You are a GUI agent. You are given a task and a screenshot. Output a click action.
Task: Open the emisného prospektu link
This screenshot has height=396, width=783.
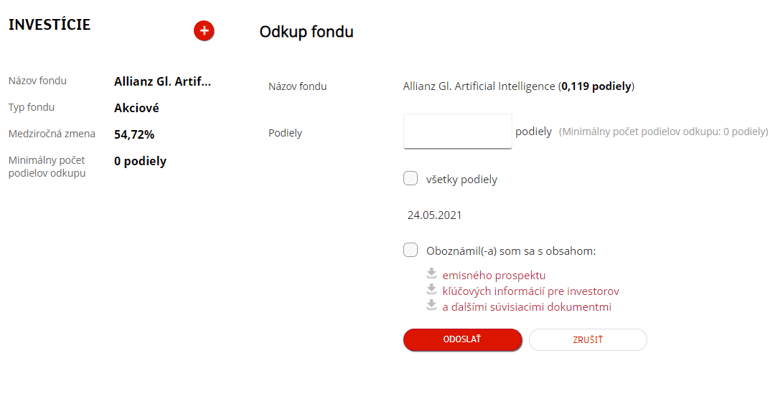click(494, 275)
